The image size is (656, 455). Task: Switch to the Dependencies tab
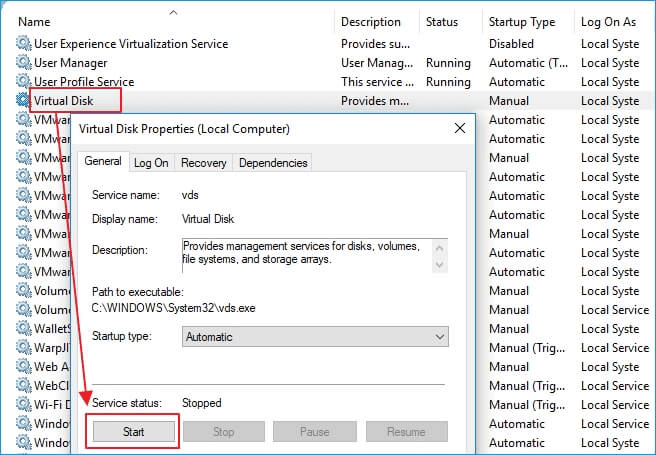point(273,163)
